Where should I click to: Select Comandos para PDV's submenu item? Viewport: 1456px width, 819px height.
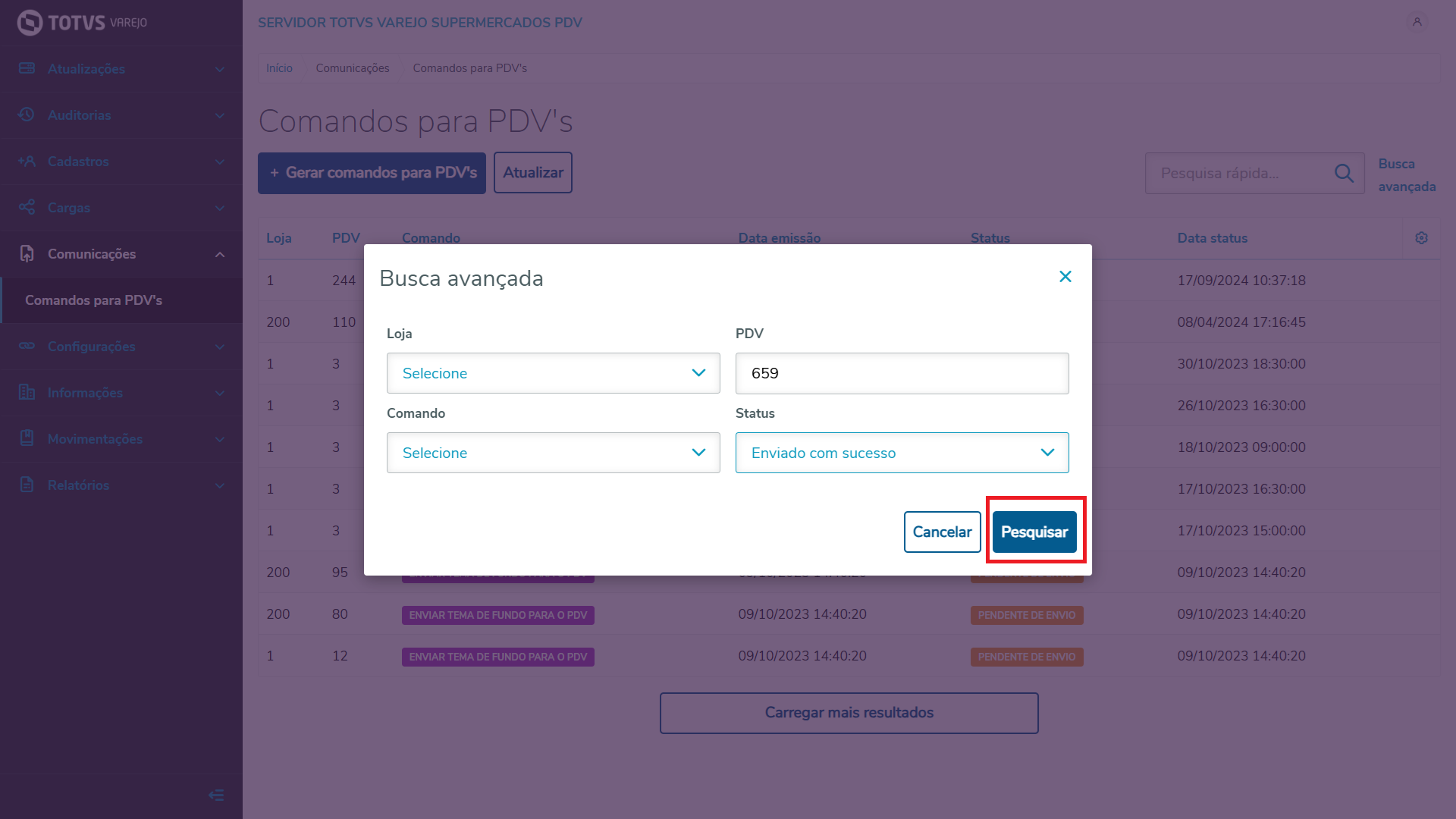pos(93,300)
